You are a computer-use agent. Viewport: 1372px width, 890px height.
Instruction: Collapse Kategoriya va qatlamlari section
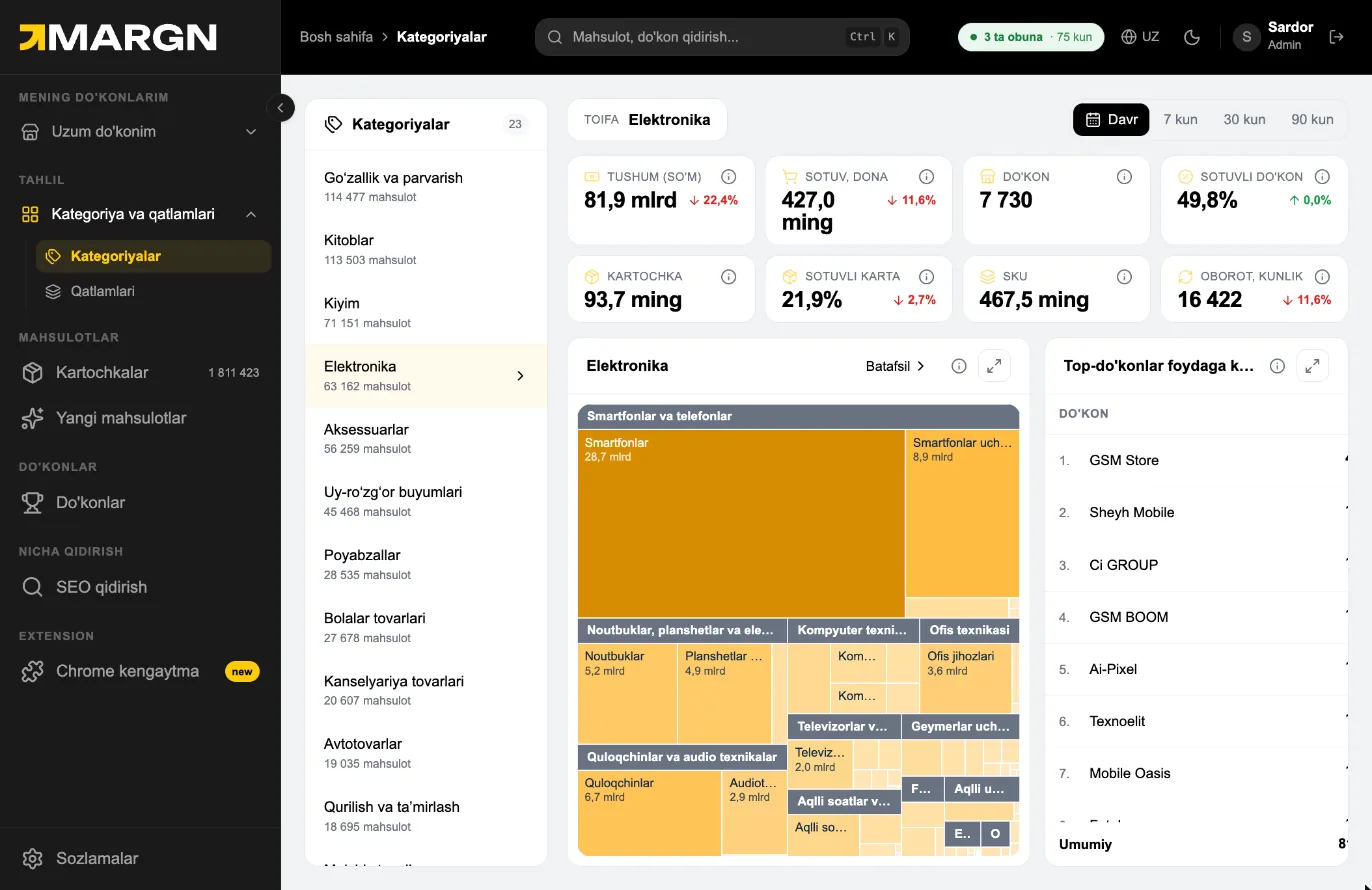(x=140, y=214)
